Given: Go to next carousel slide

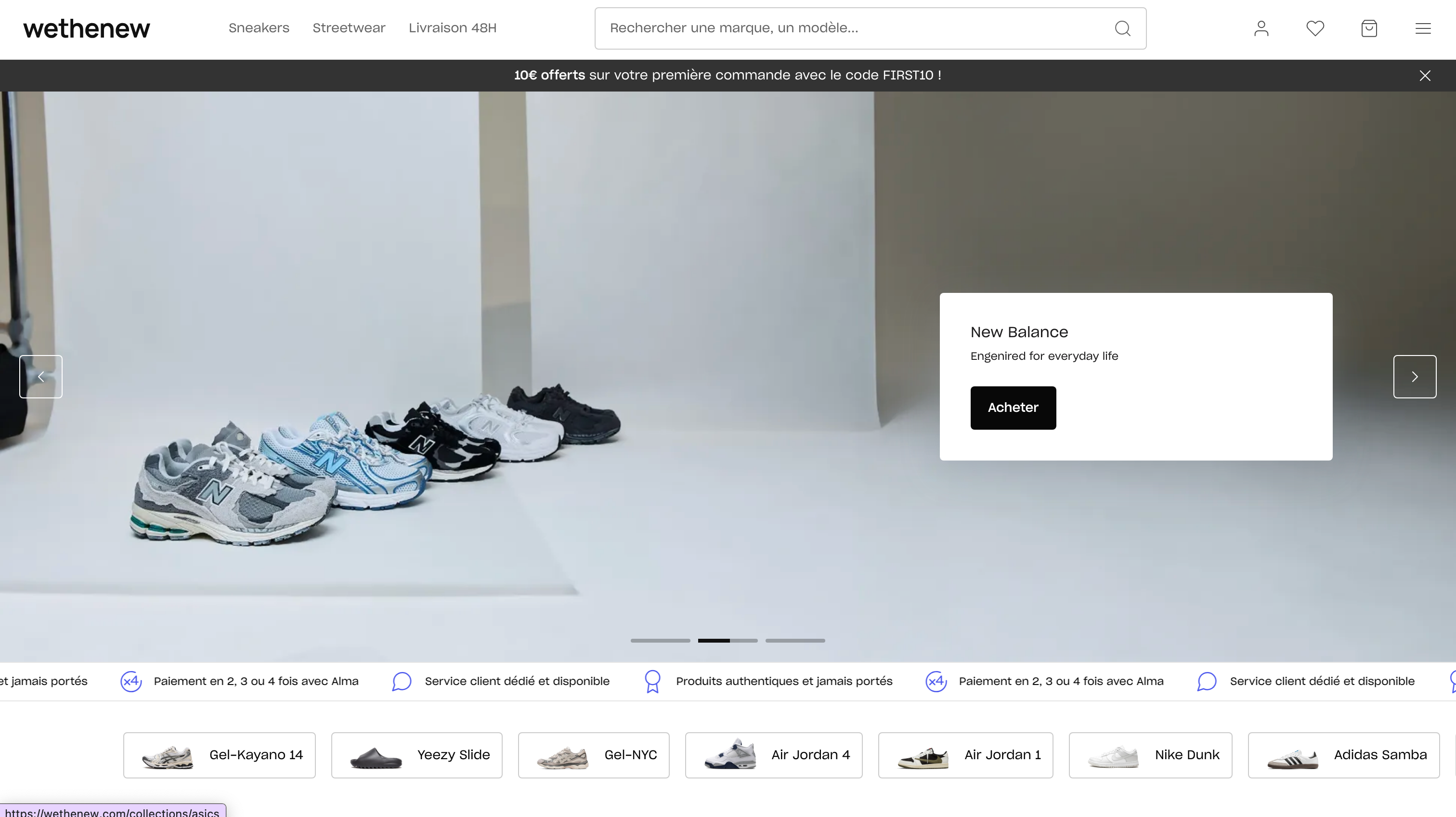Looking at the screenshot, I should (1415, 377).
